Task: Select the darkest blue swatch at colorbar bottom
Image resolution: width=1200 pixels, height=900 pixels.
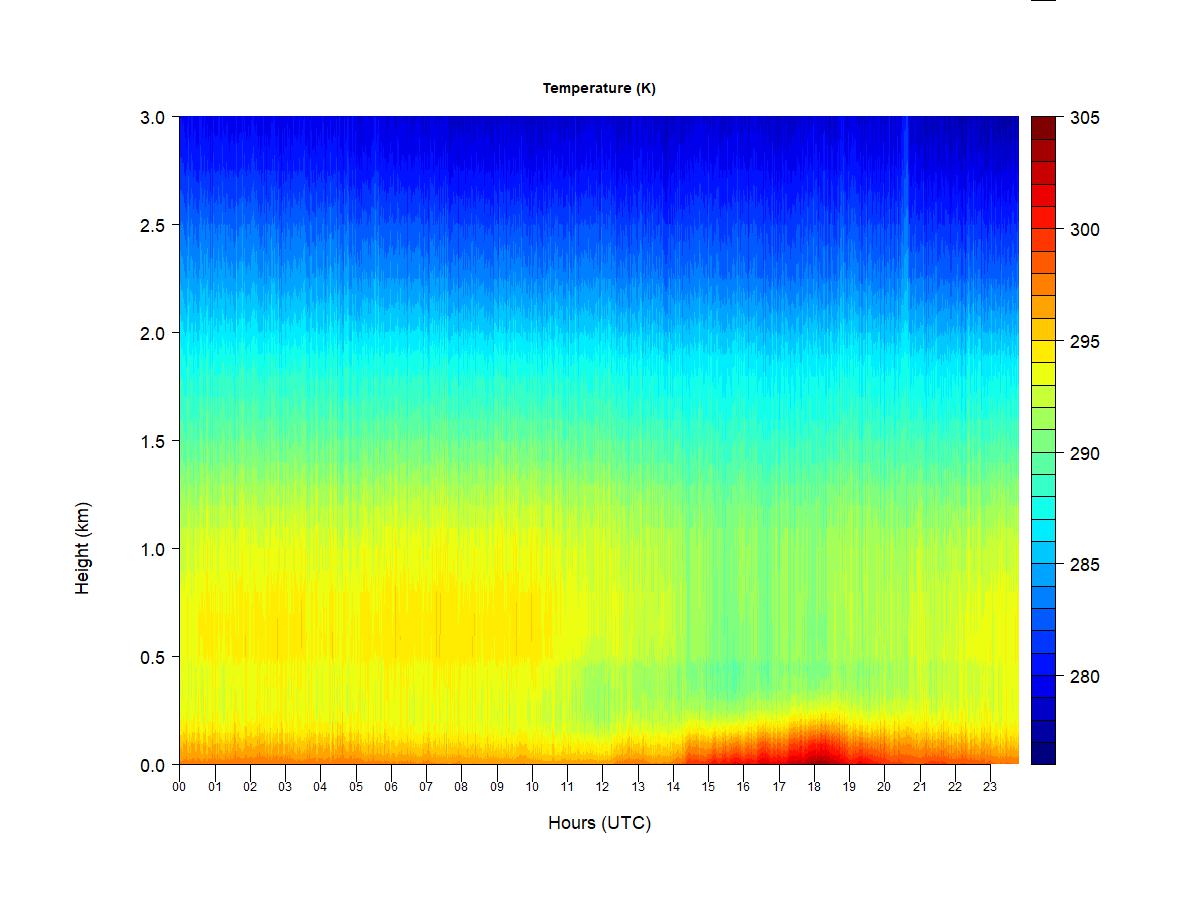Action: pyautogui.click(x=1043, y=753)
